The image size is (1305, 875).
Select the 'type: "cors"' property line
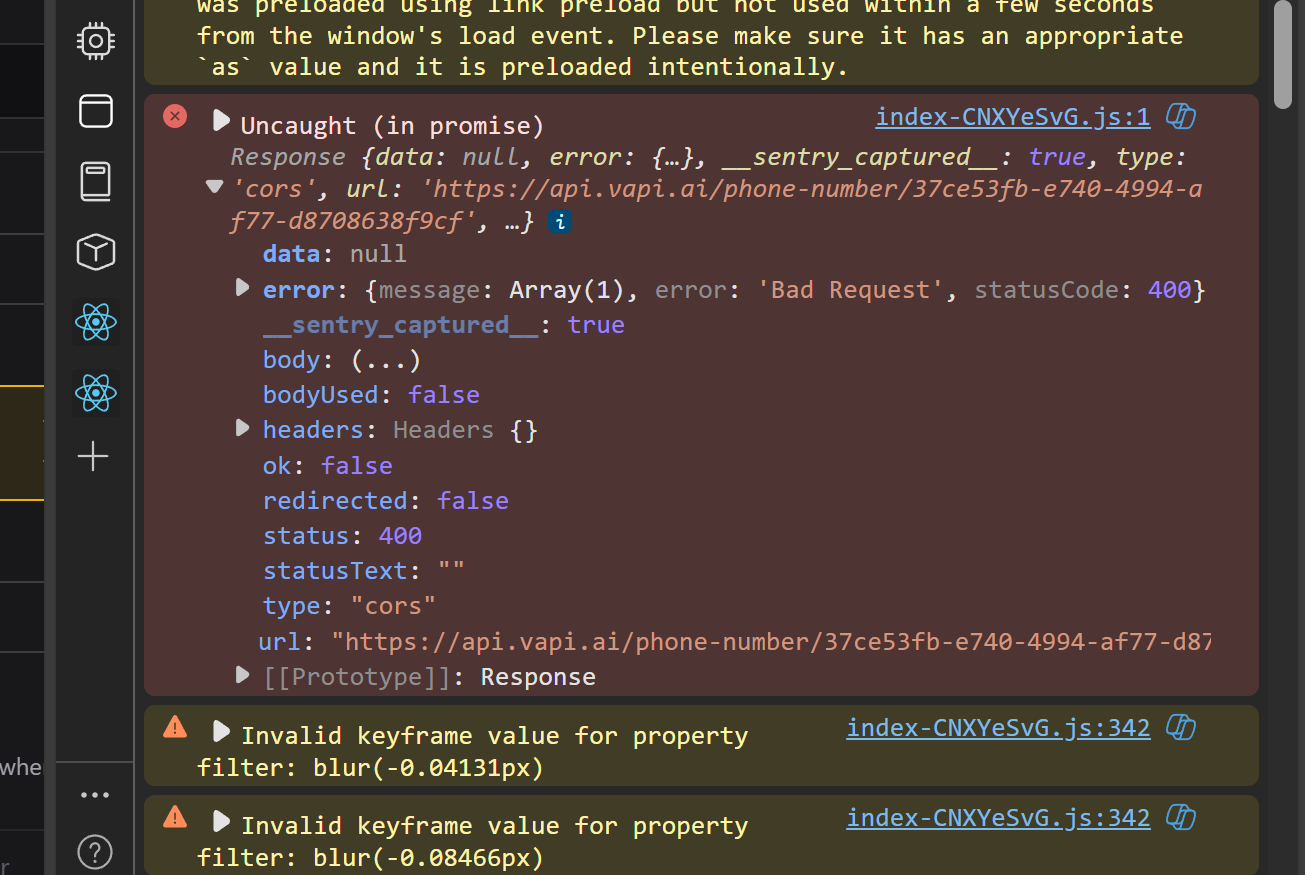[349, 606]
